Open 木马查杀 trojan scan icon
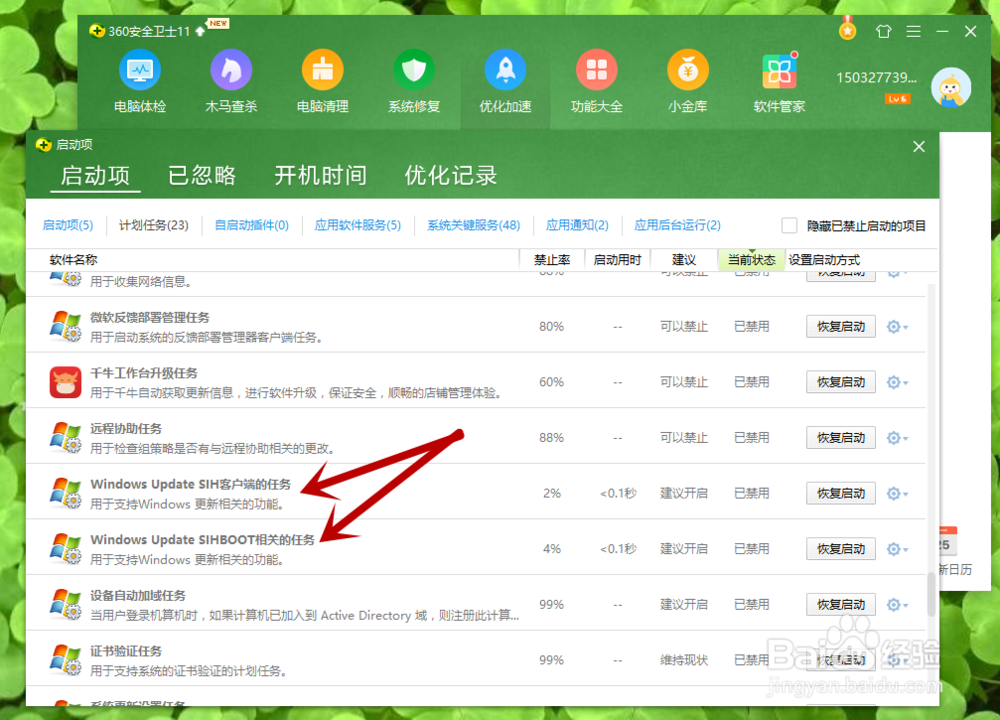Image resolution: width=1000 pixels, height=720 pixels. point(231,70)
